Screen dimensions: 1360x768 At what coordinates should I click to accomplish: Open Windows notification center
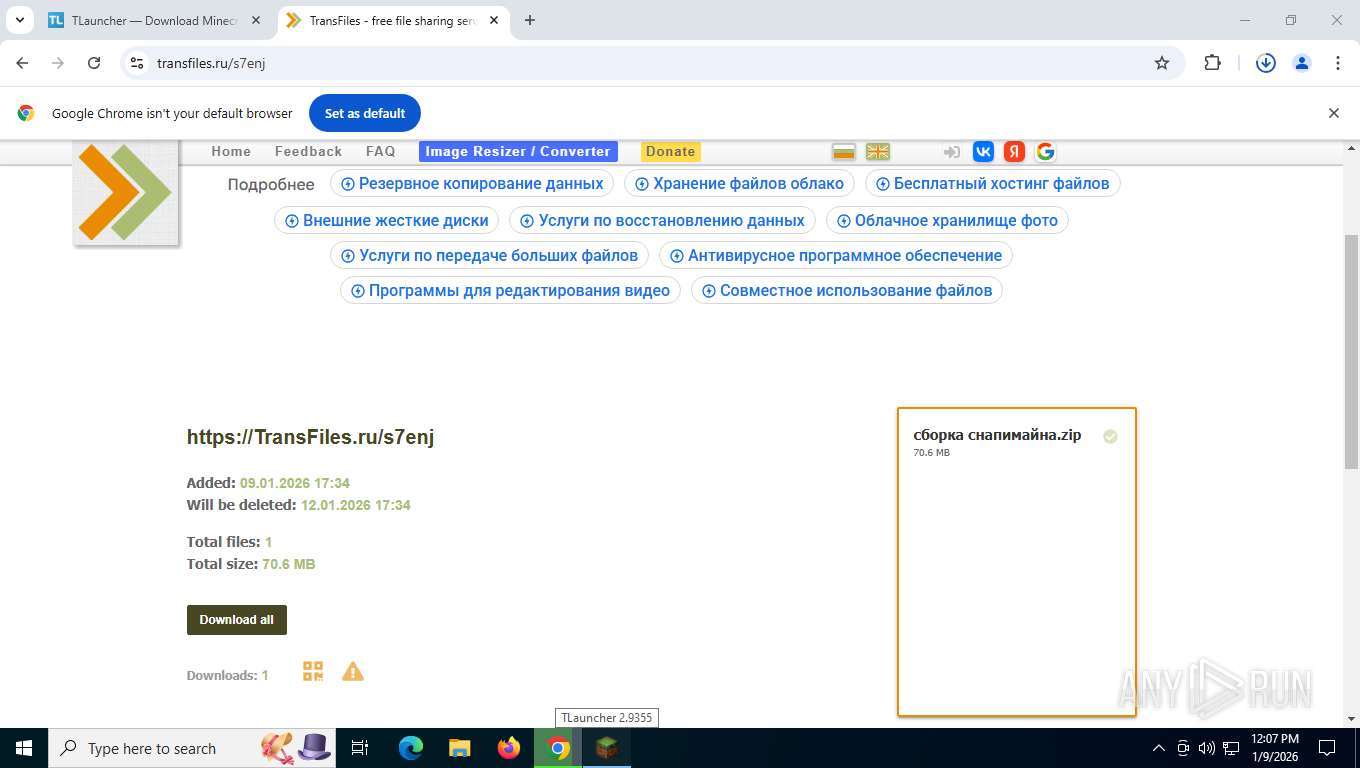1327,748
